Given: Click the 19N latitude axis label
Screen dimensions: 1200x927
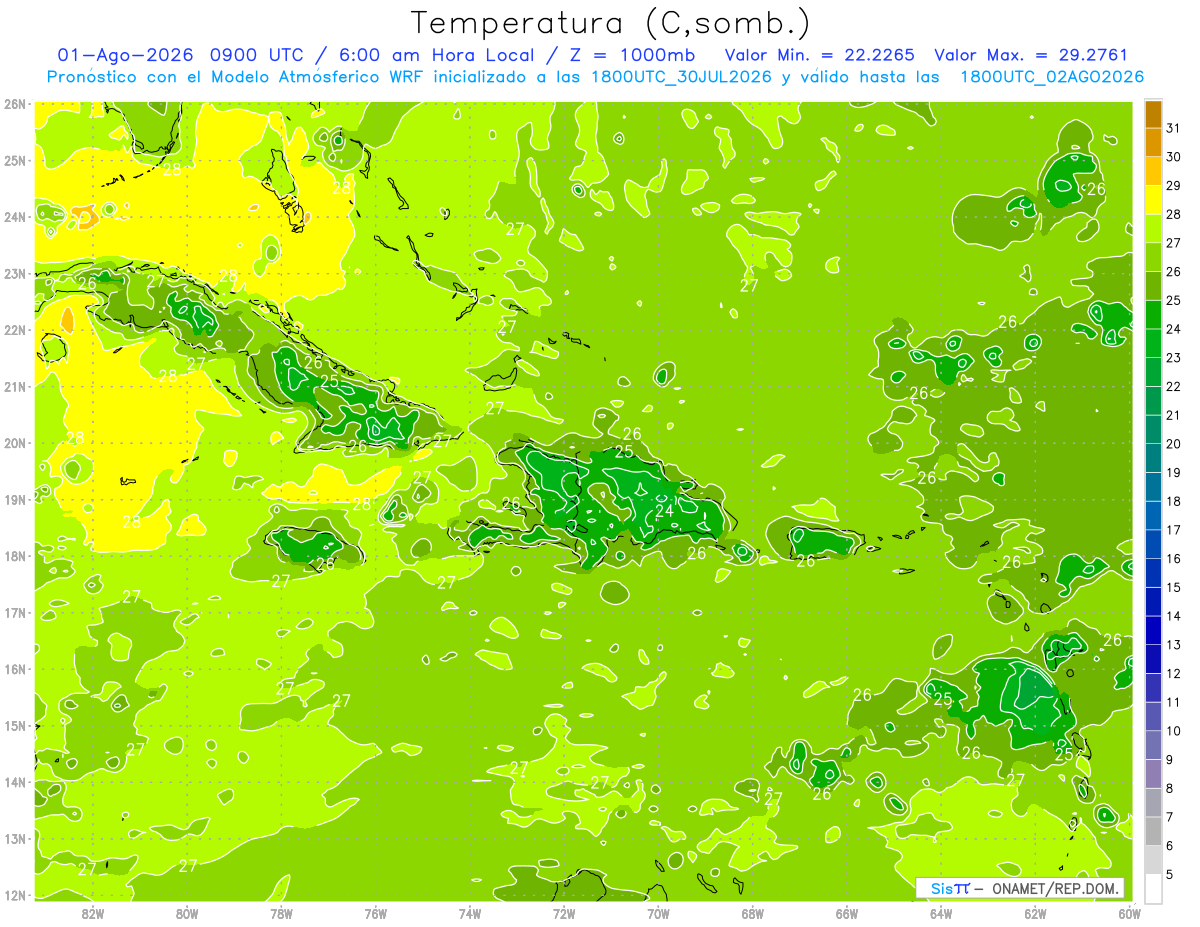Looking at the screenshot, I should (x=15, y=499).
